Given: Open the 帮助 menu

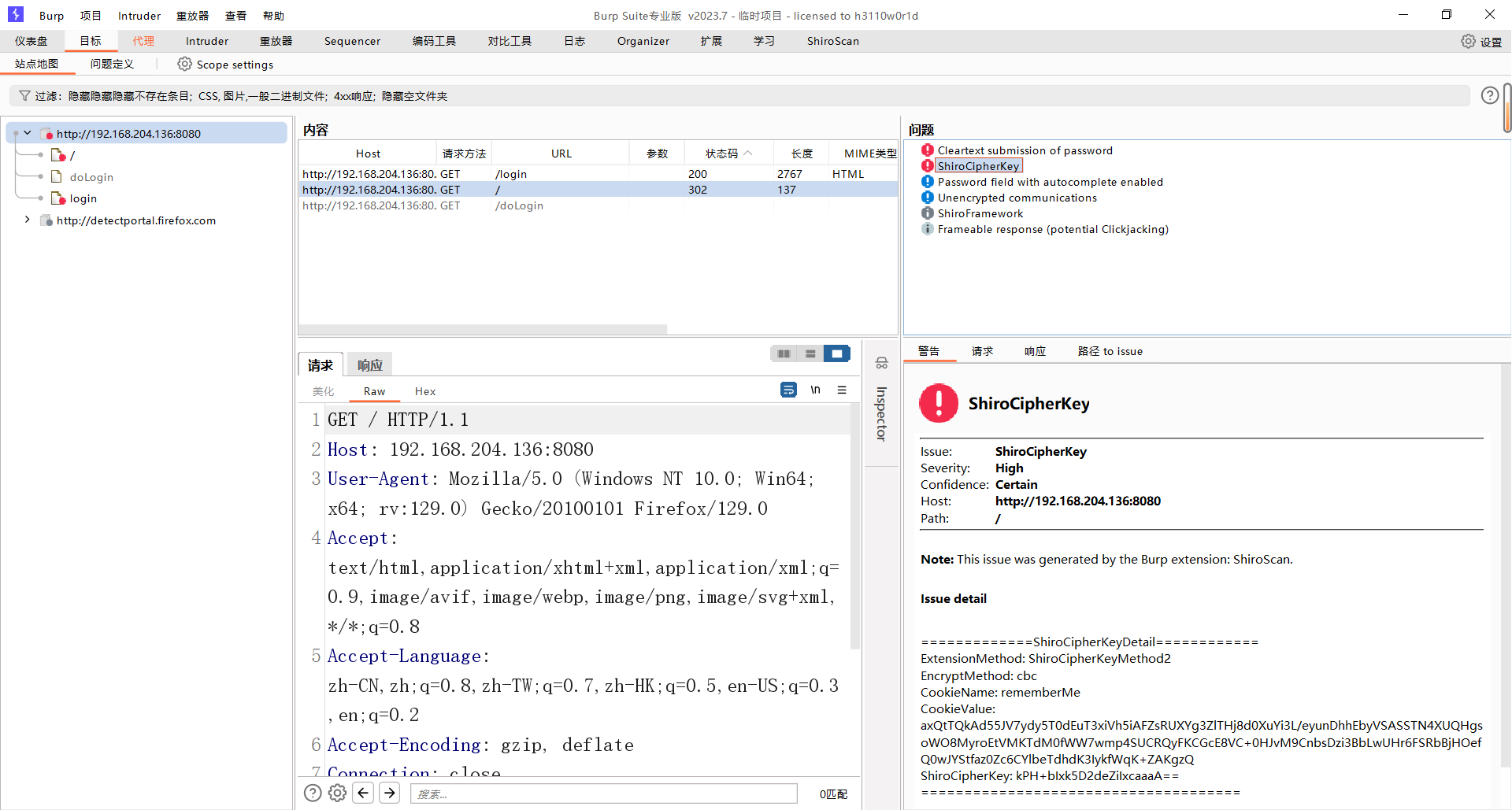Looking at the screenshot, I should (273, 16).
